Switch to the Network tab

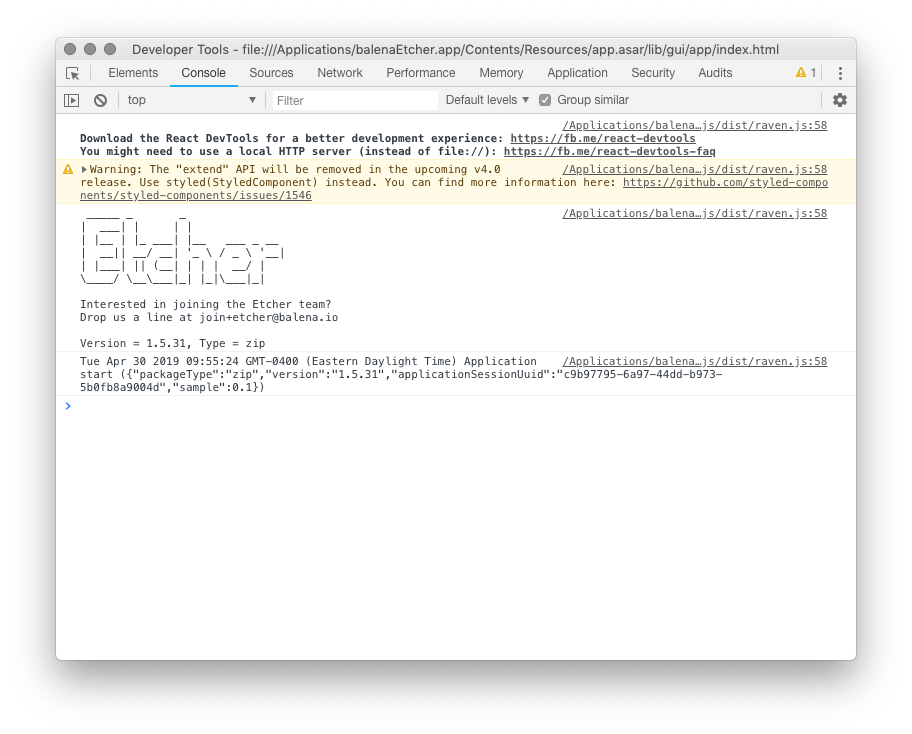point(340,73)
